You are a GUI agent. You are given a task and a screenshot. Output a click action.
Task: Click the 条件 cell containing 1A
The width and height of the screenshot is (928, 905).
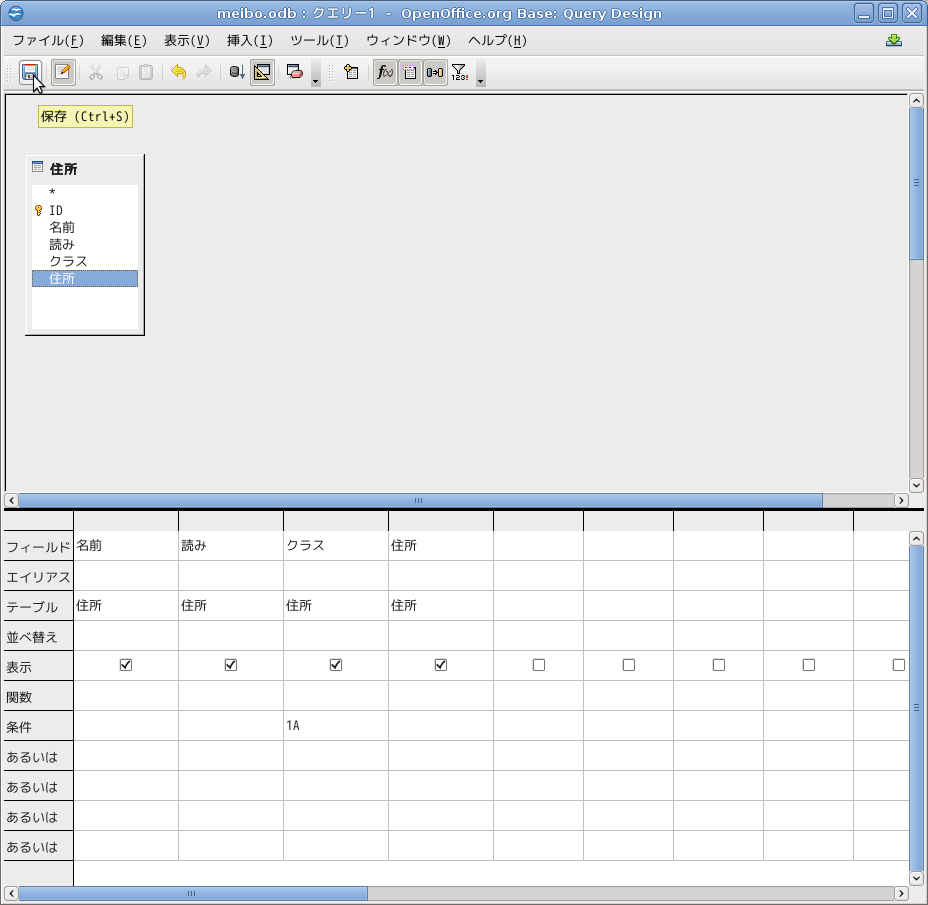click(x=335, y=726)
